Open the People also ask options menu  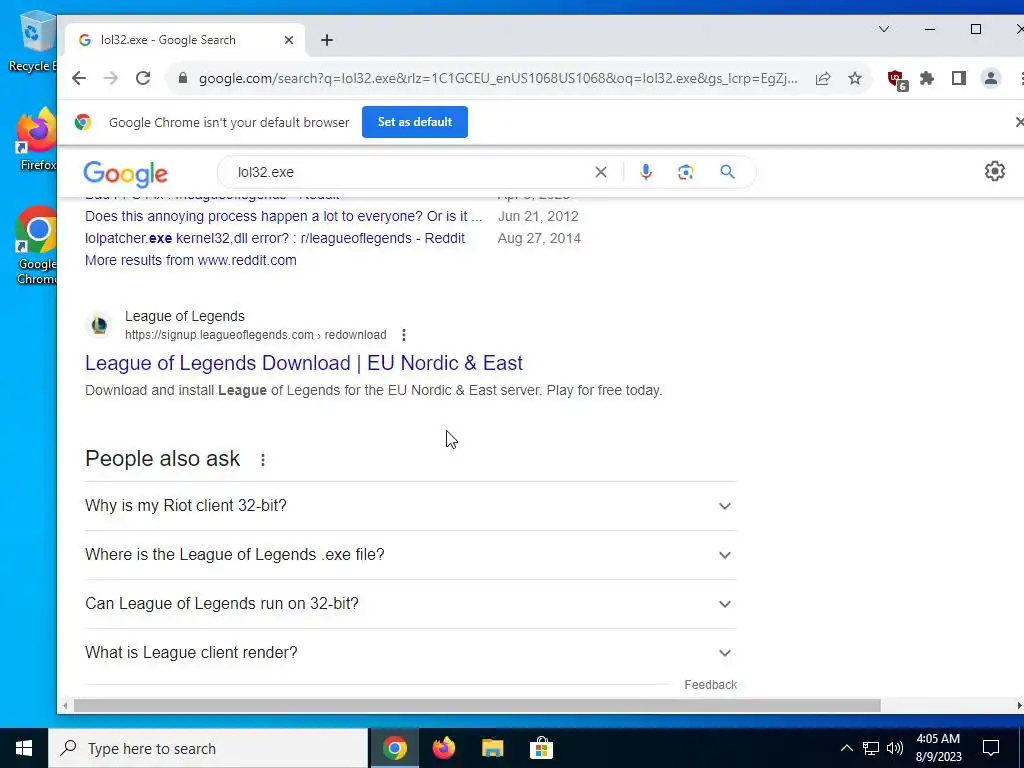pos(263,460)
